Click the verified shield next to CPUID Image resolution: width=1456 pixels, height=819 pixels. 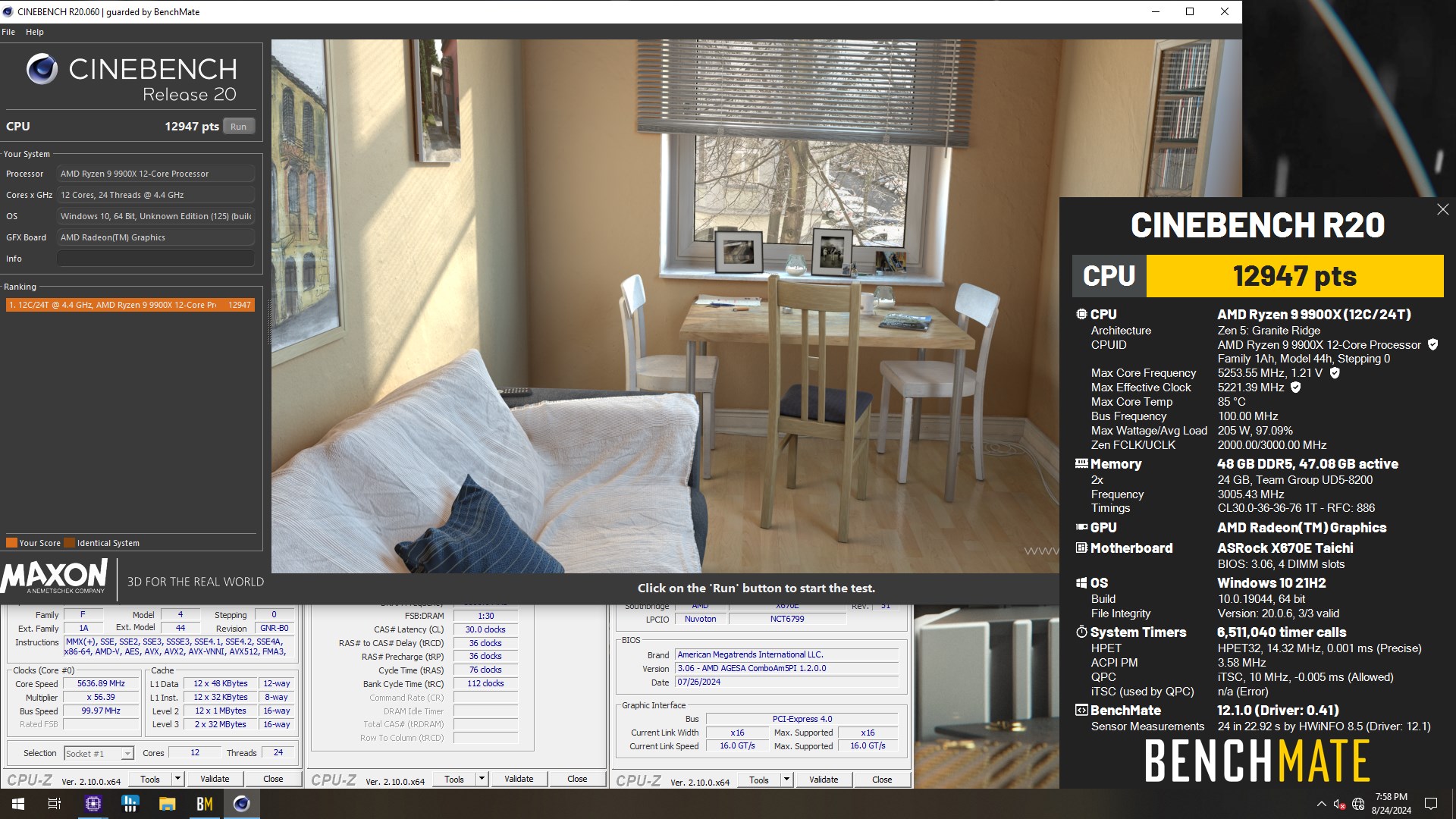pyautogui.click(x=1432, y=344)
